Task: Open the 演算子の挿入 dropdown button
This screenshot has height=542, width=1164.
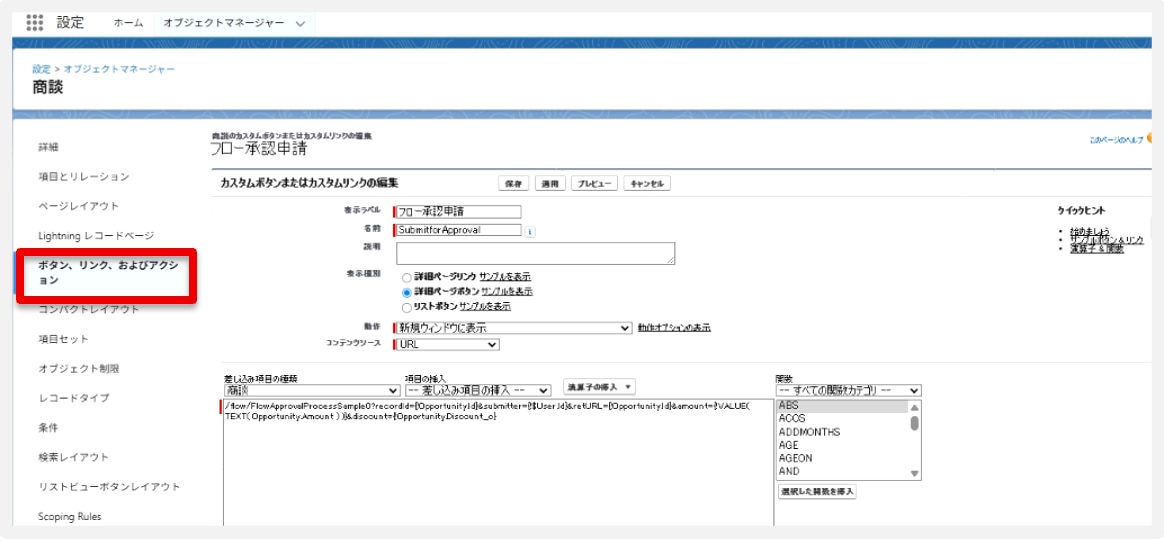Action: [x=599, y=387]
